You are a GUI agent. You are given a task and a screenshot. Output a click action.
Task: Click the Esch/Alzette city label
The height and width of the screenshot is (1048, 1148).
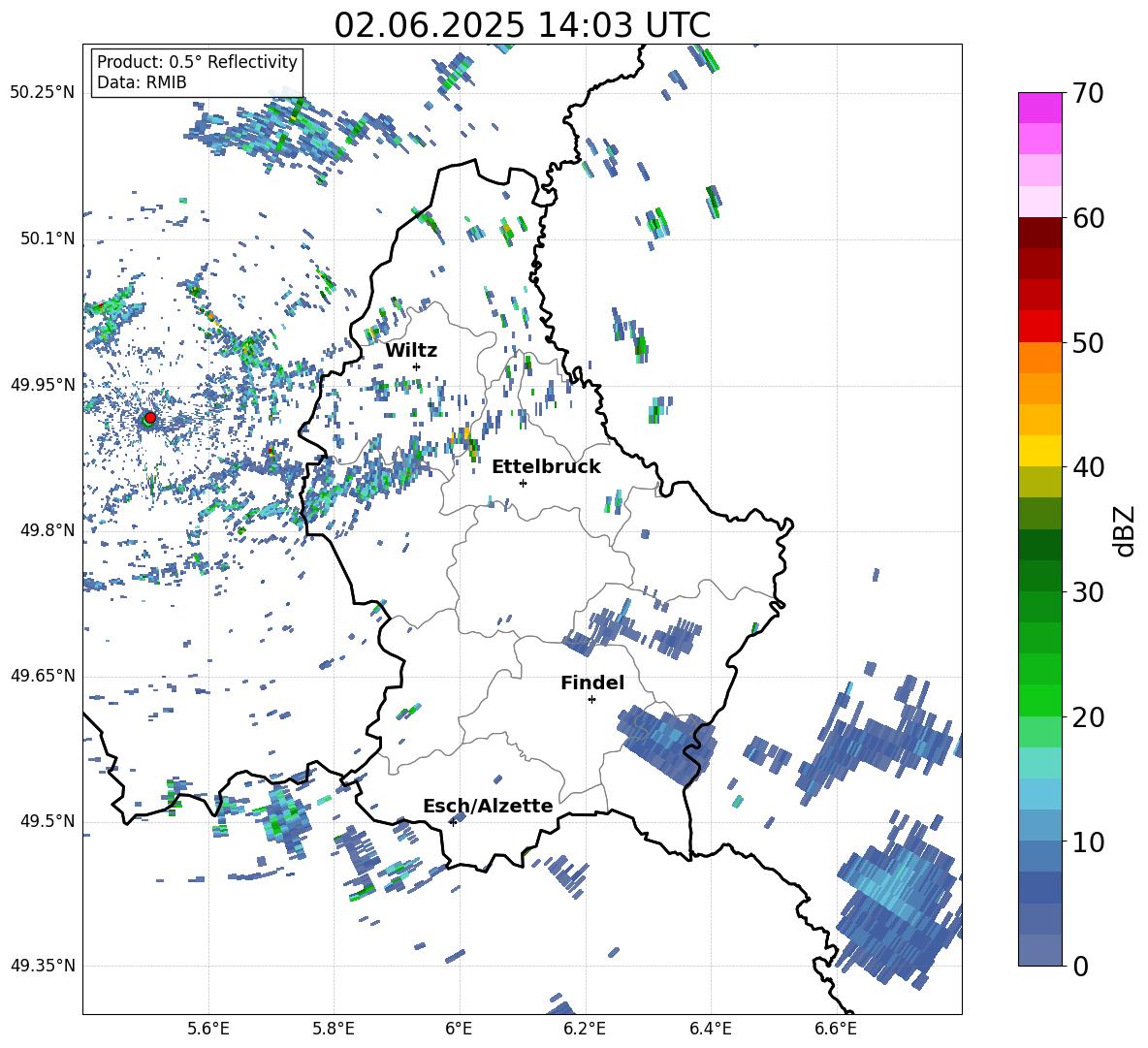[x=488, y=806]
